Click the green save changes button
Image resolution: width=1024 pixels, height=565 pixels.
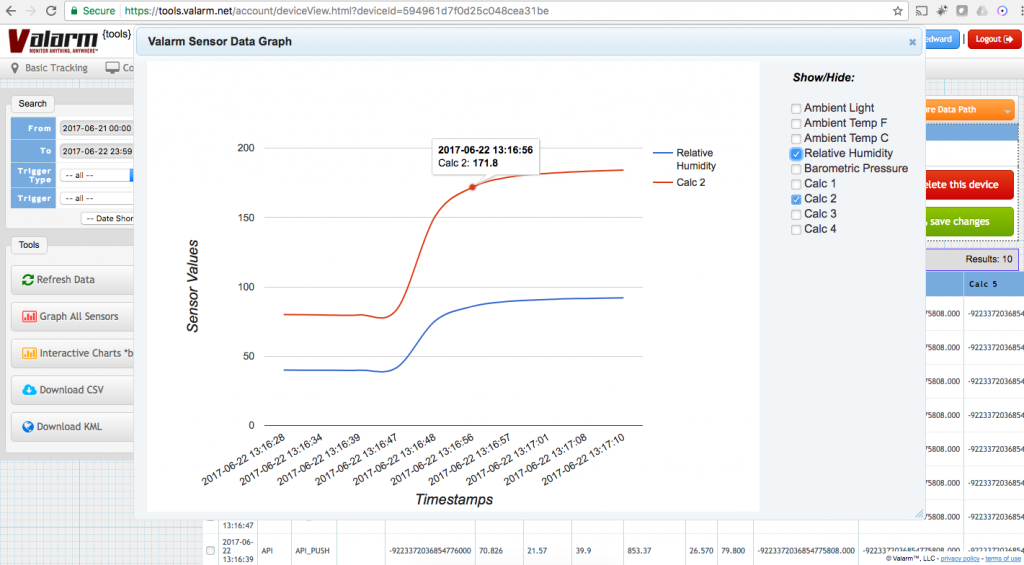(x=970, y=221)
